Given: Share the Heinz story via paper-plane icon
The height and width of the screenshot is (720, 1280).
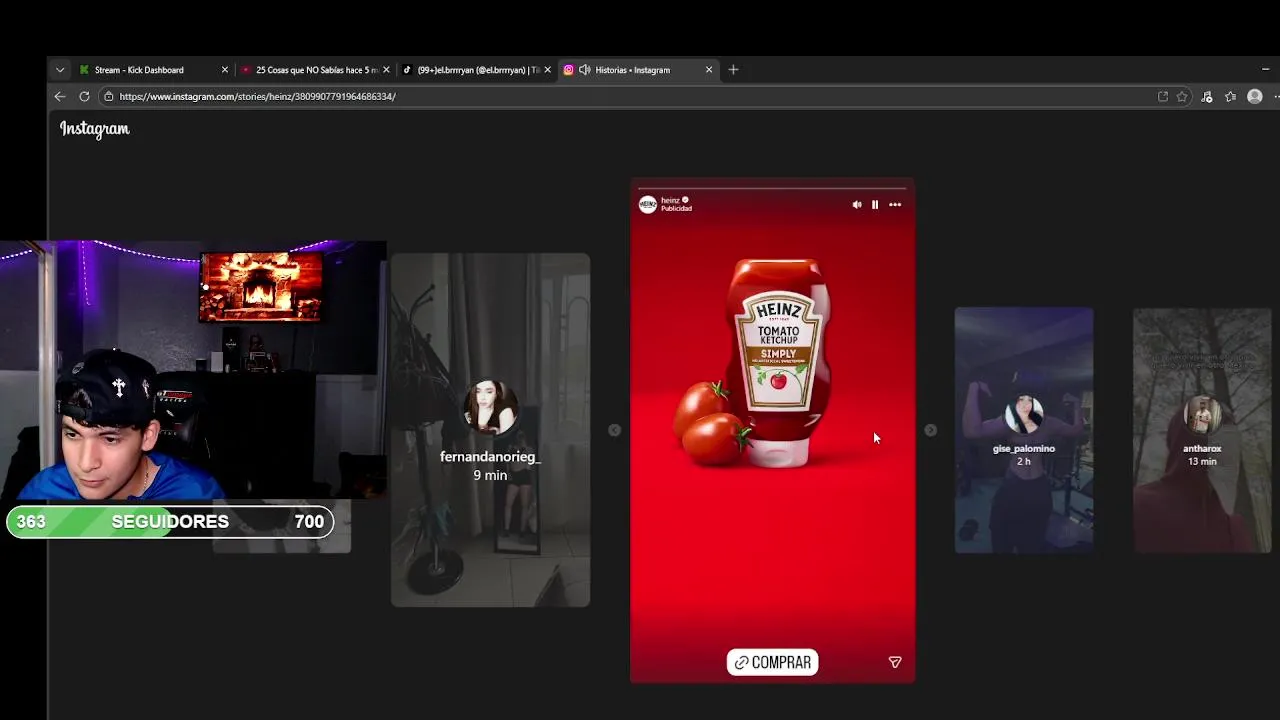Looking at the screenshot, I should (895, 662).
